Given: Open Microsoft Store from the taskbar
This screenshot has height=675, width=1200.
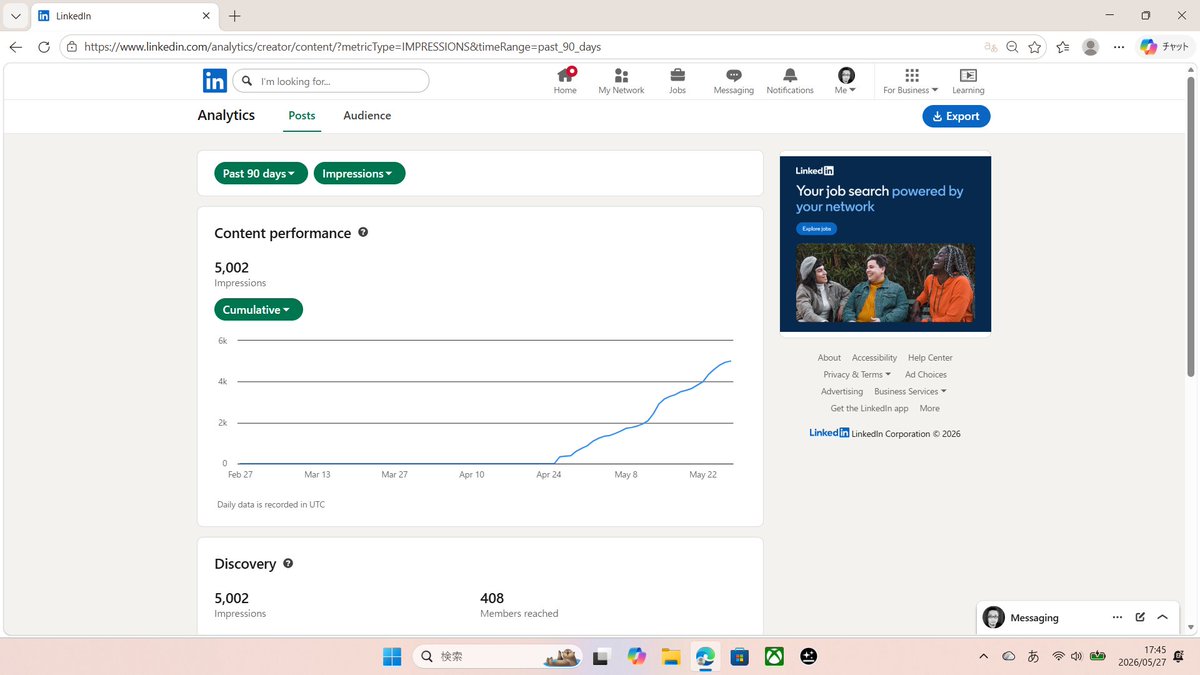Looking at the screenshot, I should (x=739, y=656).
